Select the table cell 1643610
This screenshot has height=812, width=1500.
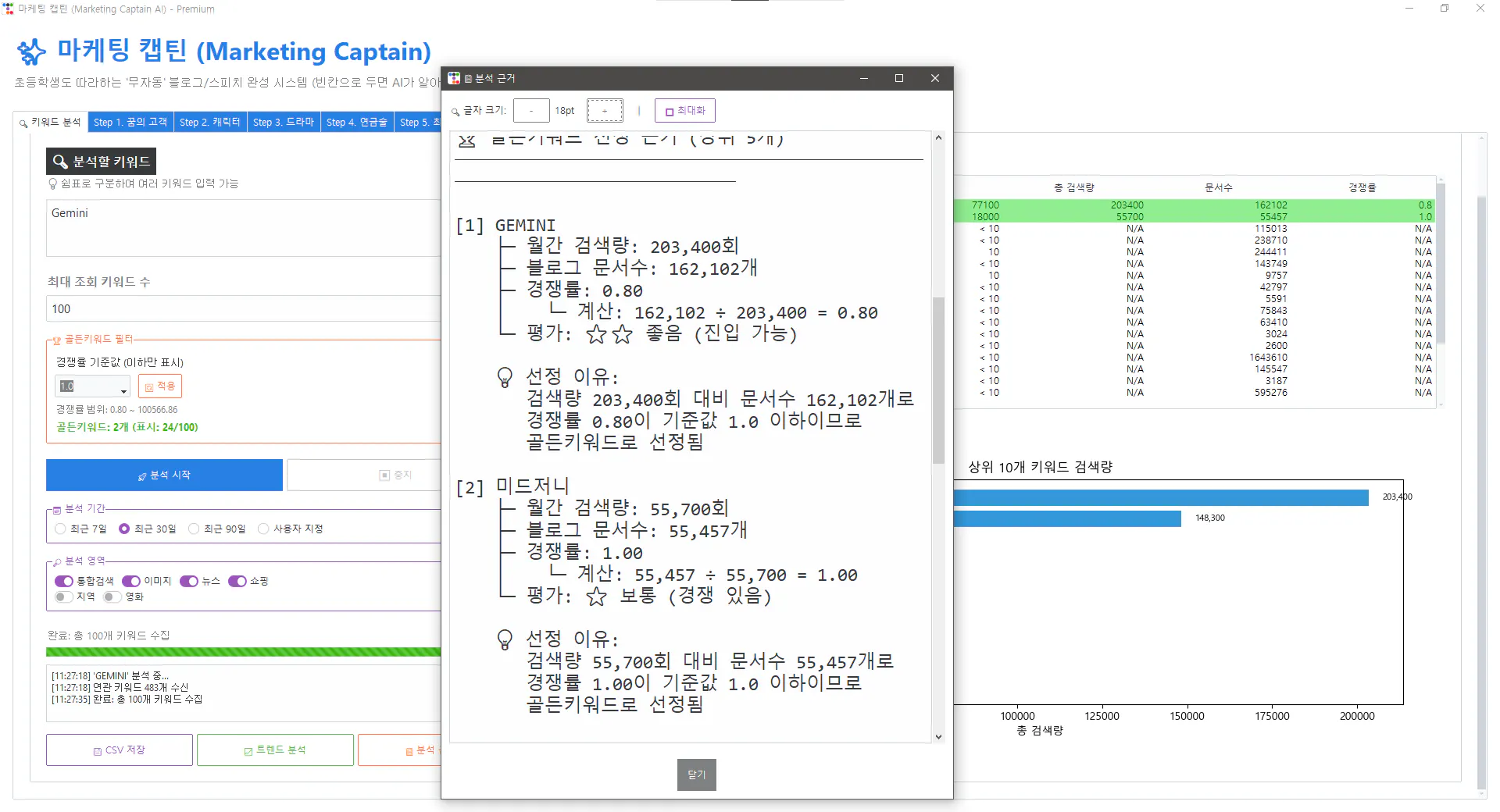[1268, 358]
